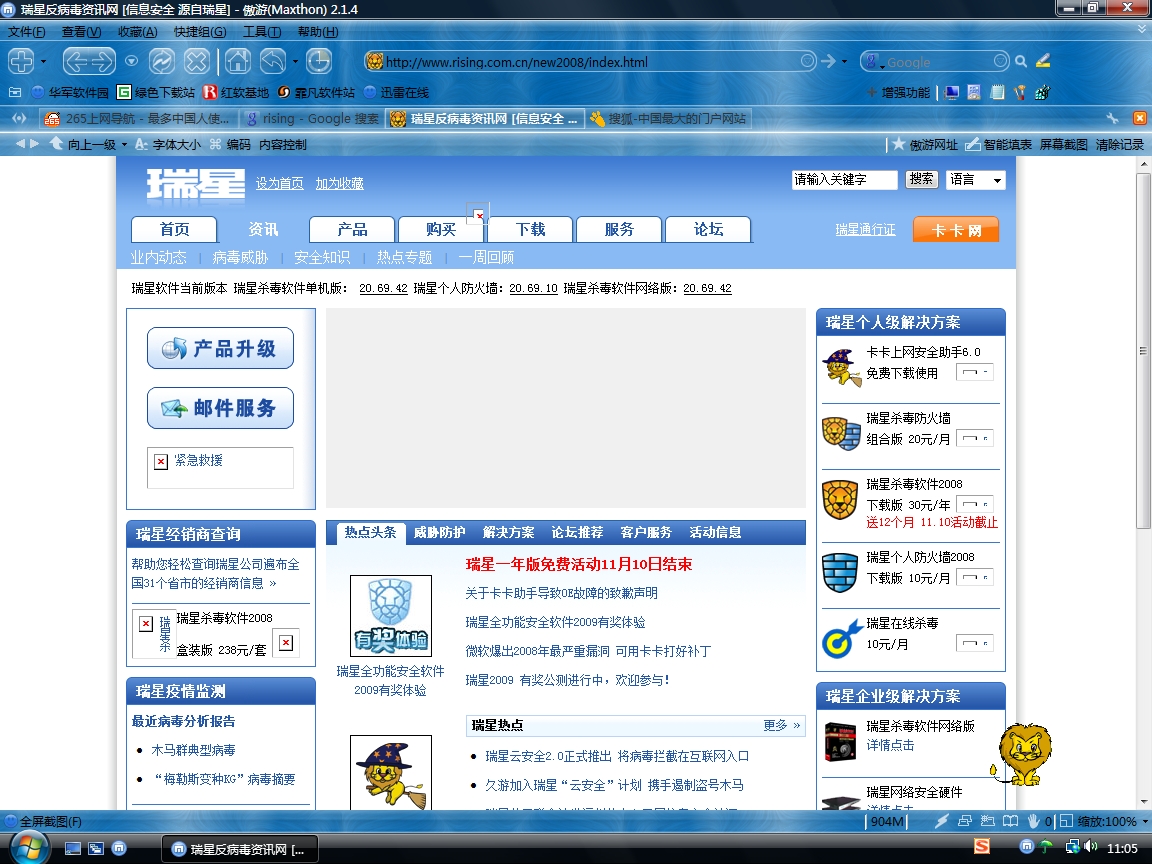Click the page vertical scrollbar thumb
Image resolution: width=1152 pixels, height=864 pixels.
click(x=1143, y=351)
